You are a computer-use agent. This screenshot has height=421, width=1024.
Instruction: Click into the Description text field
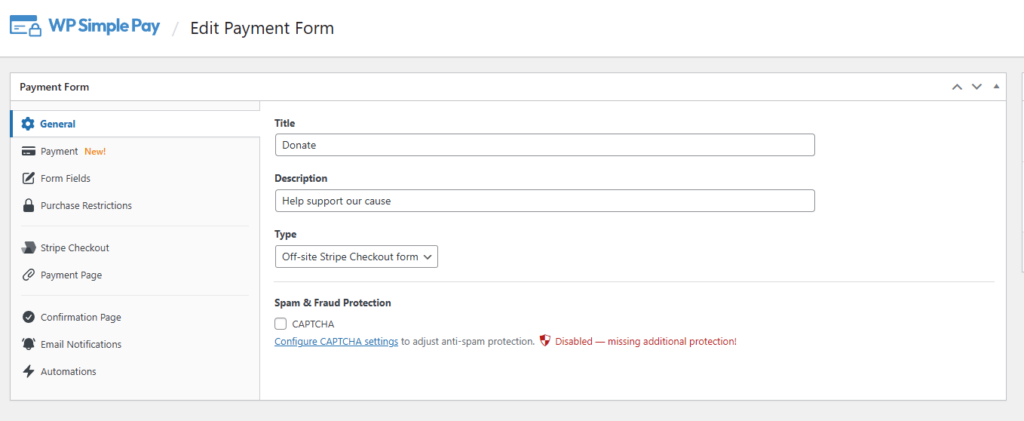tap(544, 201)
